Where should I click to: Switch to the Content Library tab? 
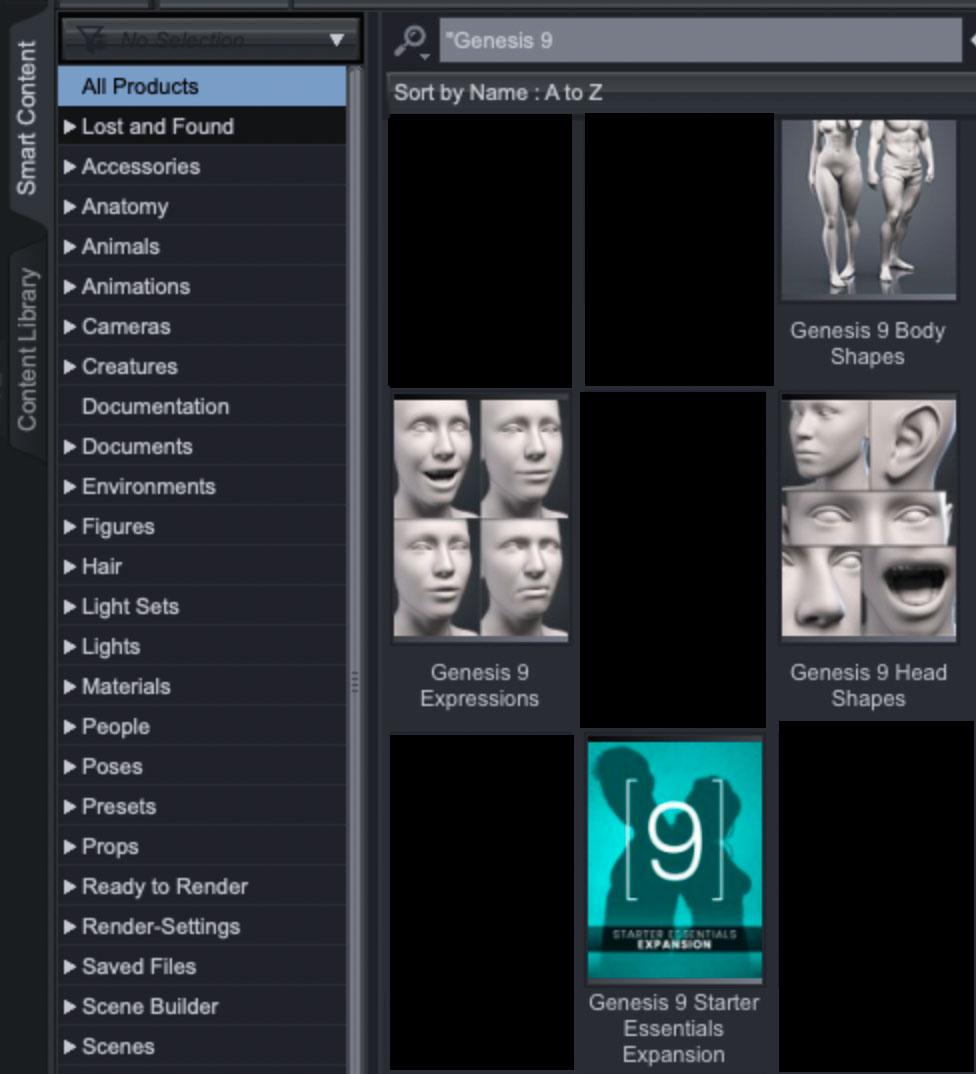pyautogui.click(x=27, y=349)
